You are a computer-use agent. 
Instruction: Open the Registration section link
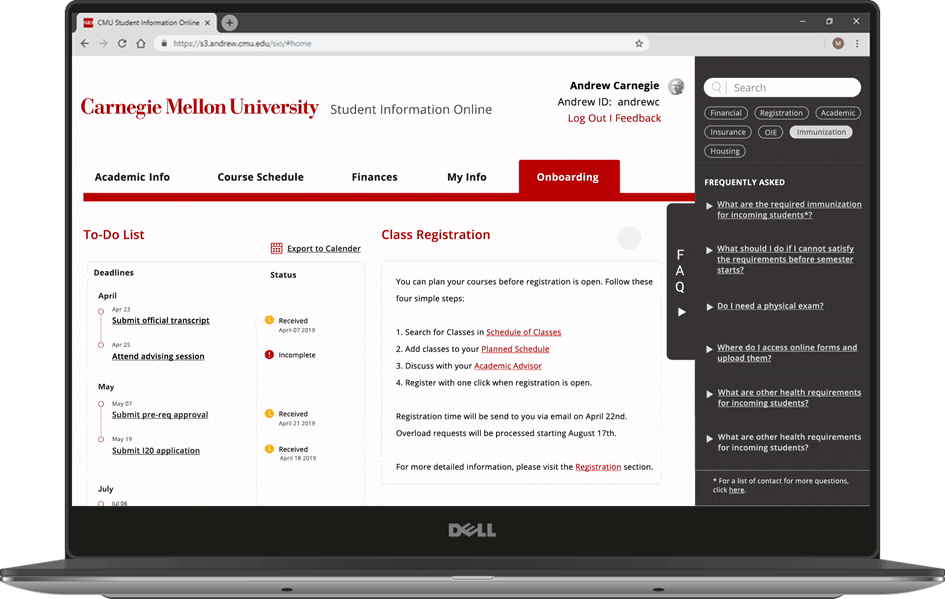pos(598,467)
